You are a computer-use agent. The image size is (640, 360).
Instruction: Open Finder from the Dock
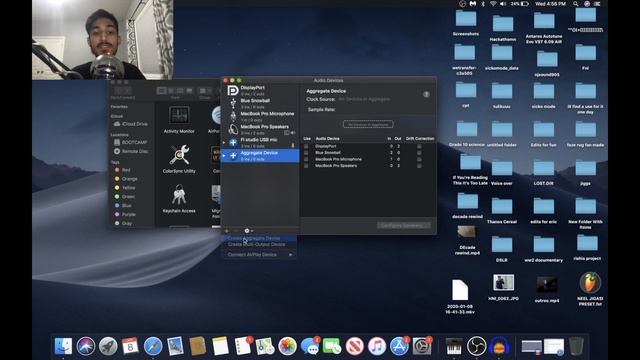tap(63, 346)
